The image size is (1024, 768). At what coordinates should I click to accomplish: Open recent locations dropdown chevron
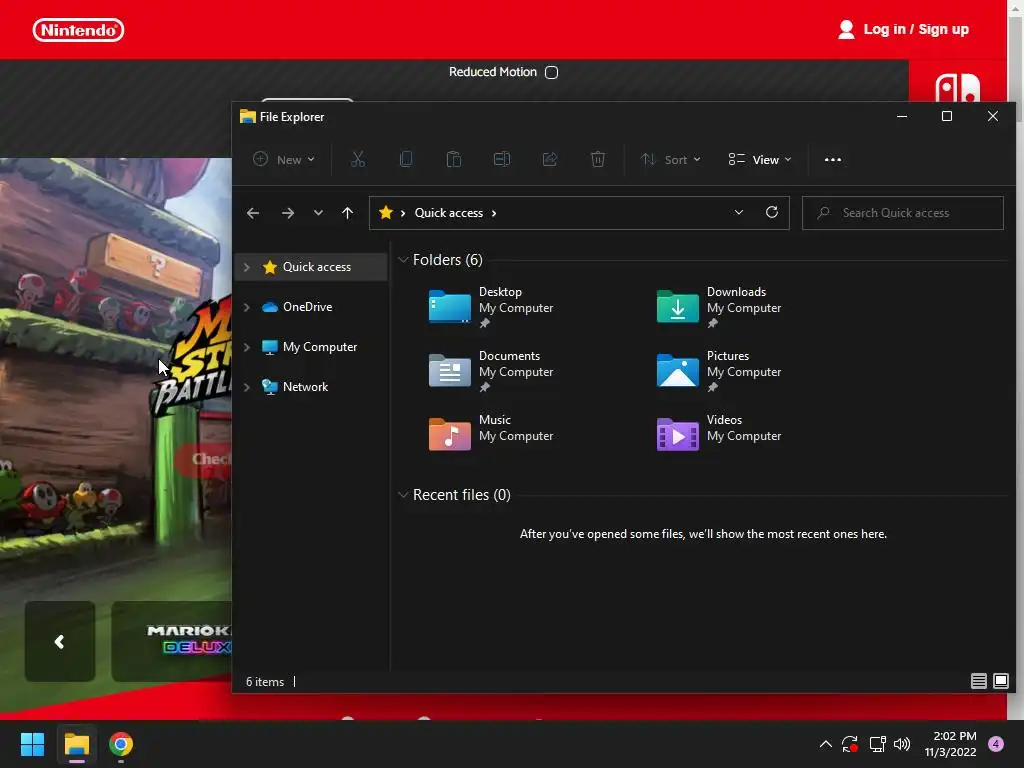point(318,213)
